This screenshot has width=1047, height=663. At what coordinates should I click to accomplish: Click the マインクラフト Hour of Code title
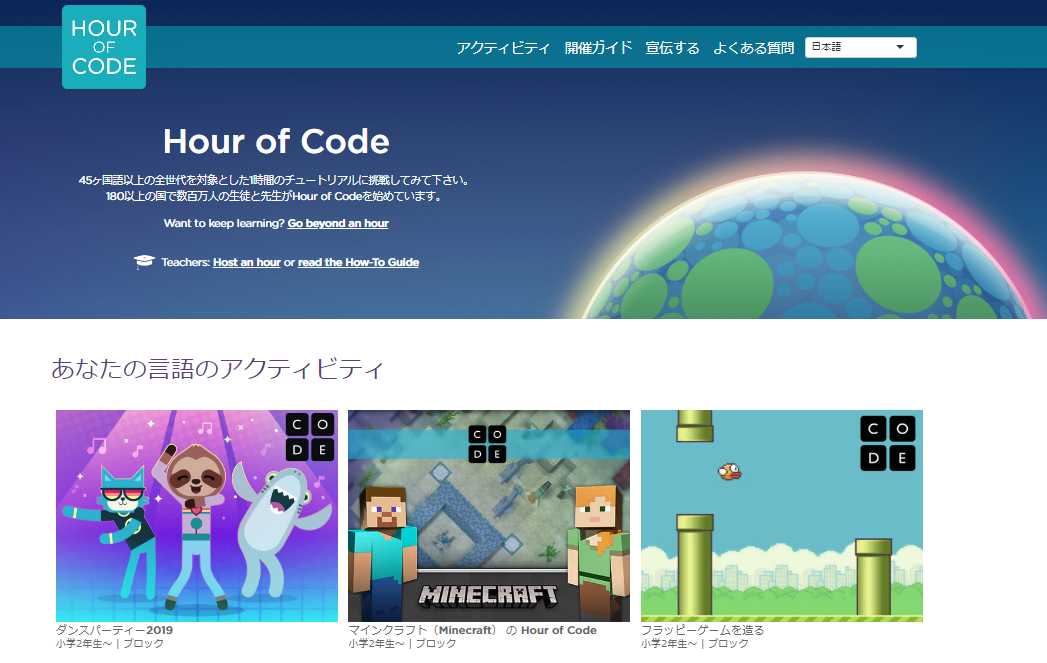(473, 630)
